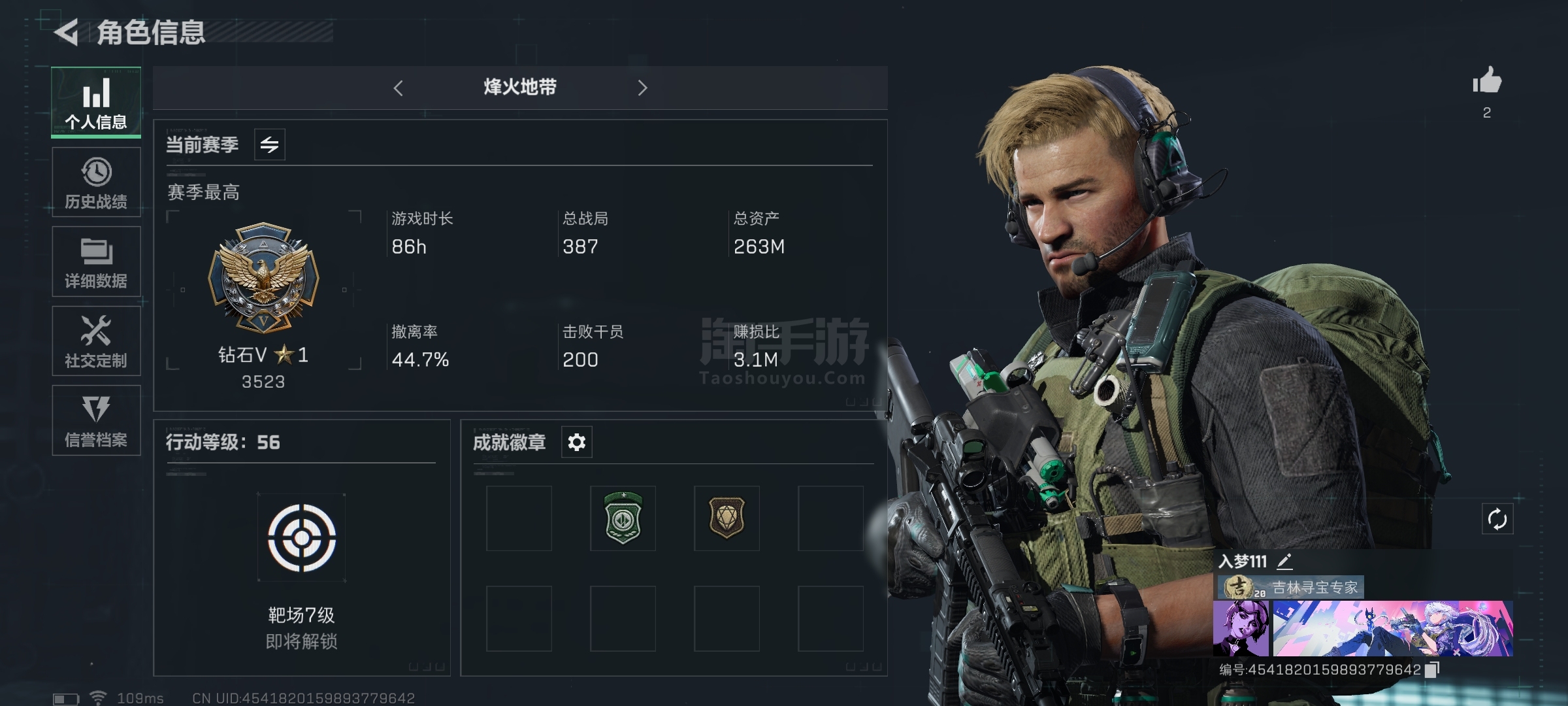Open the 信誉档案 tab
The image size is (1568, 706).
point(96,420)
